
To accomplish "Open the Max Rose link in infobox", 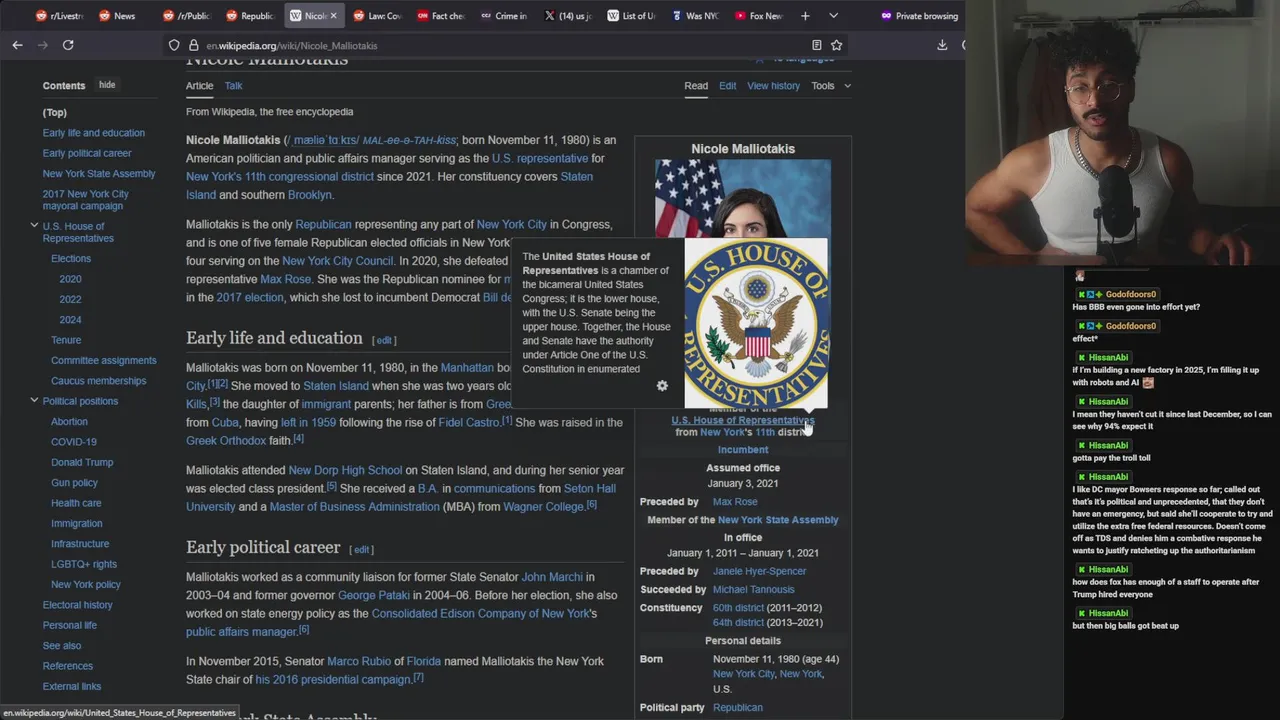I will coord(735,502).
